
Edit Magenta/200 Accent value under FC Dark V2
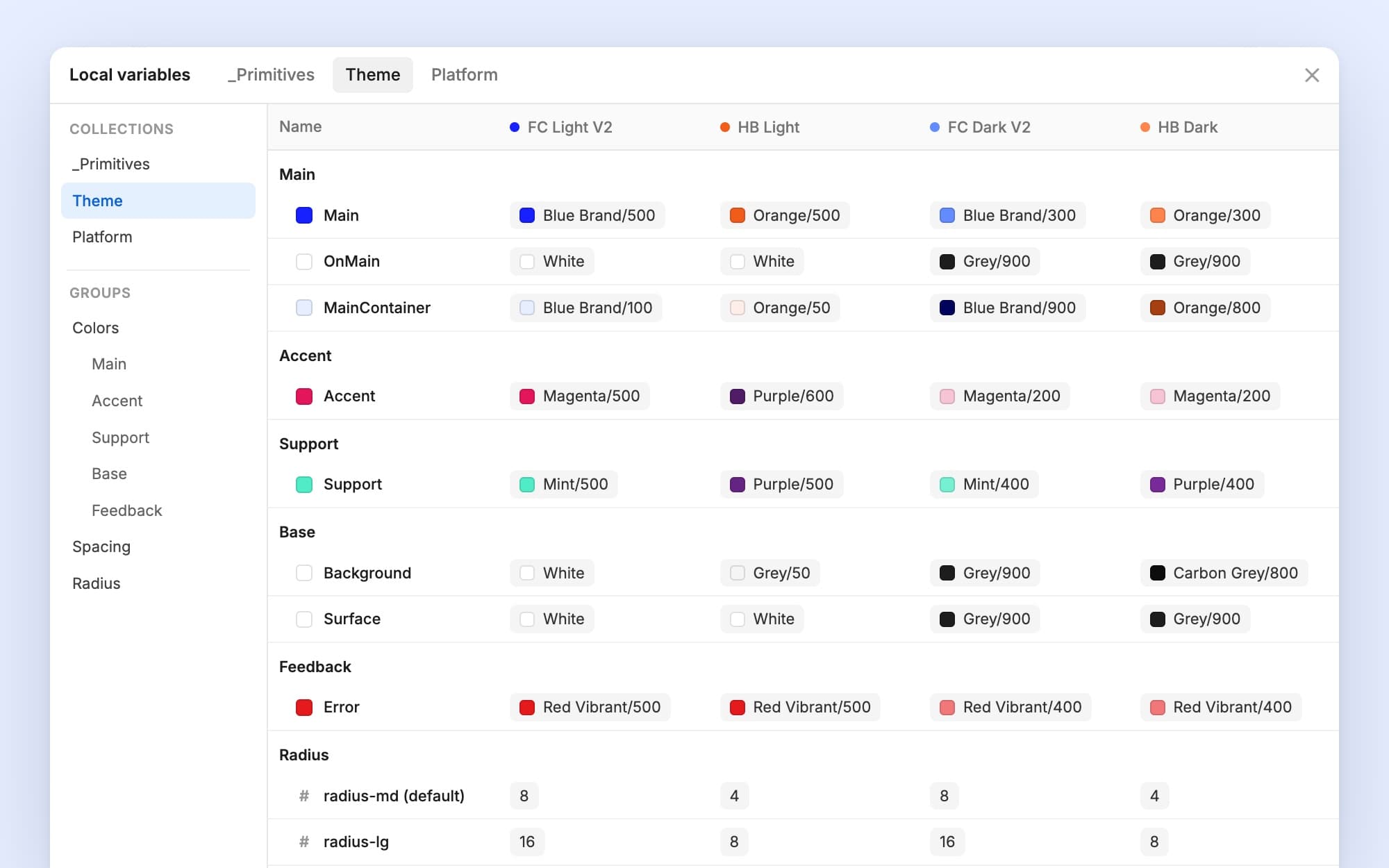[1000, 396]
